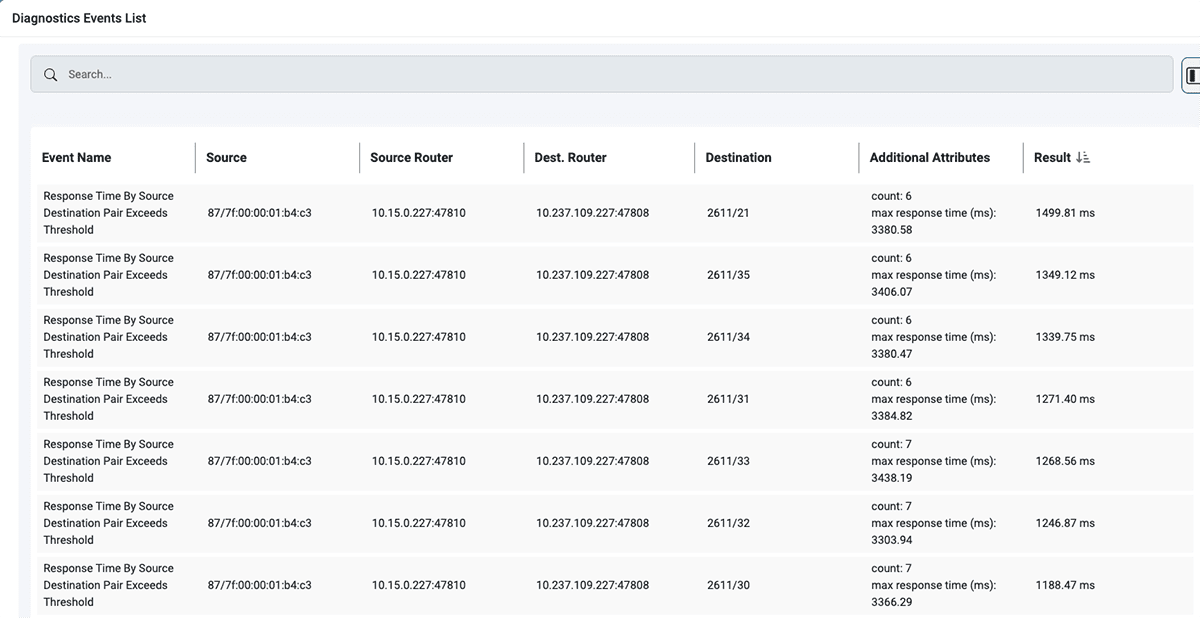Select destination cell 2611/31
This screenshot has width=1200, height=618.
(728, 399)
